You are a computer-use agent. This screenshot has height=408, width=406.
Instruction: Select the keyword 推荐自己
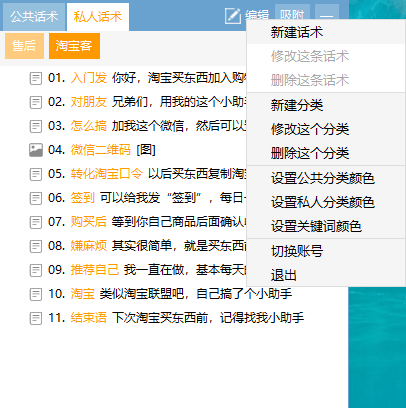click(95, 270)
